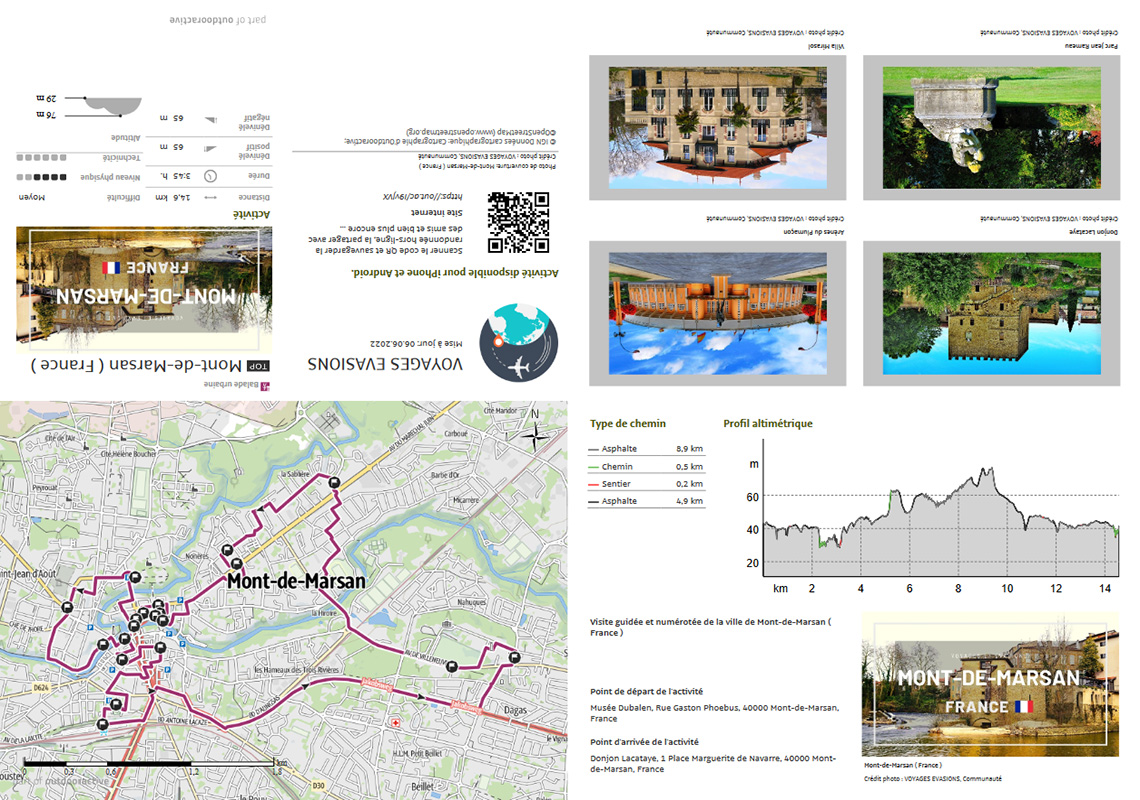Click the 'Nahuques' label on the map
This screenshot has height=800, width=1140.
coord(472,602)
